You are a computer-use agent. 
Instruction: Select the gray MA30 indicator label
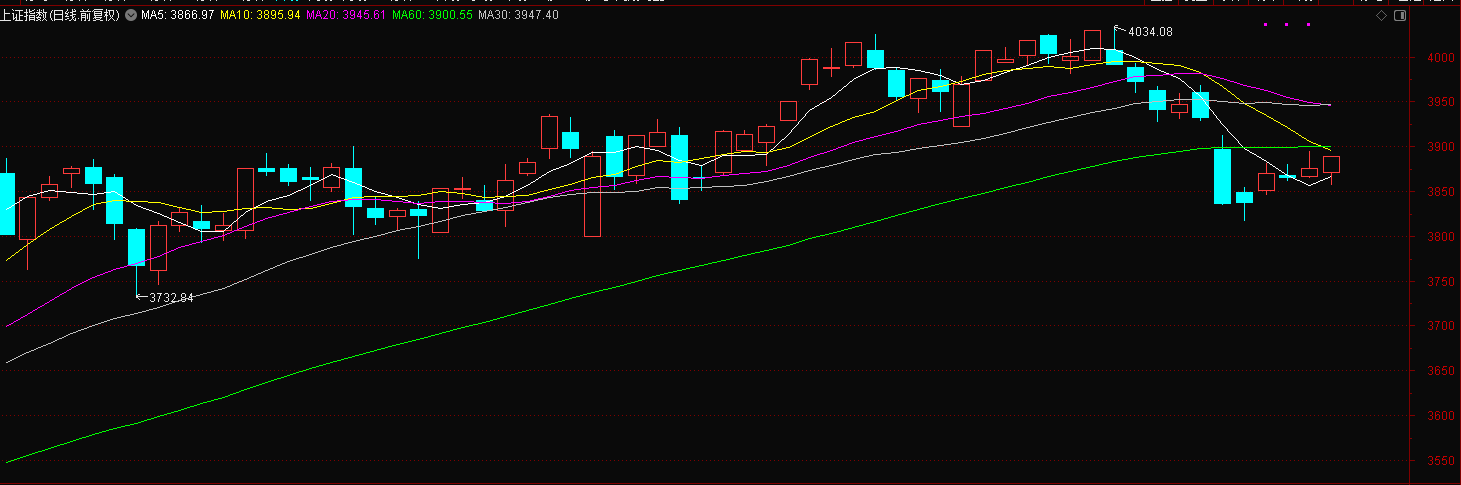(x=518, y=16)
